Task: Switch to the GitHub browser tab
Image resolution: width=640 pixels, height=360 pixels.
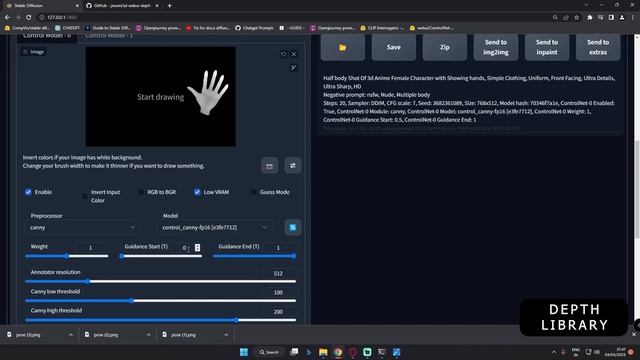Action: 122,6
